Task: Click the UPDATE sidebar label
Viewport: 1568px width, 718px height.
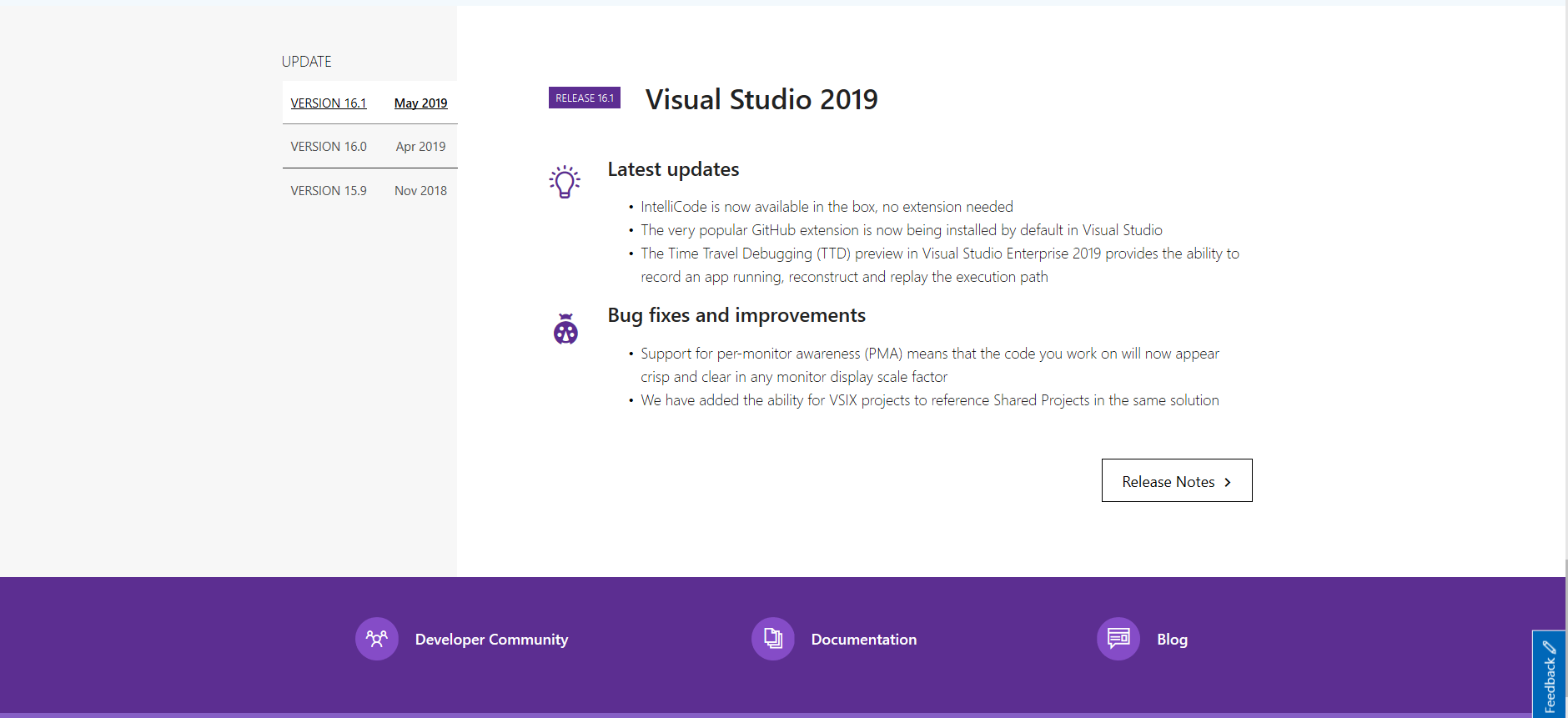Action: (306, 62)
